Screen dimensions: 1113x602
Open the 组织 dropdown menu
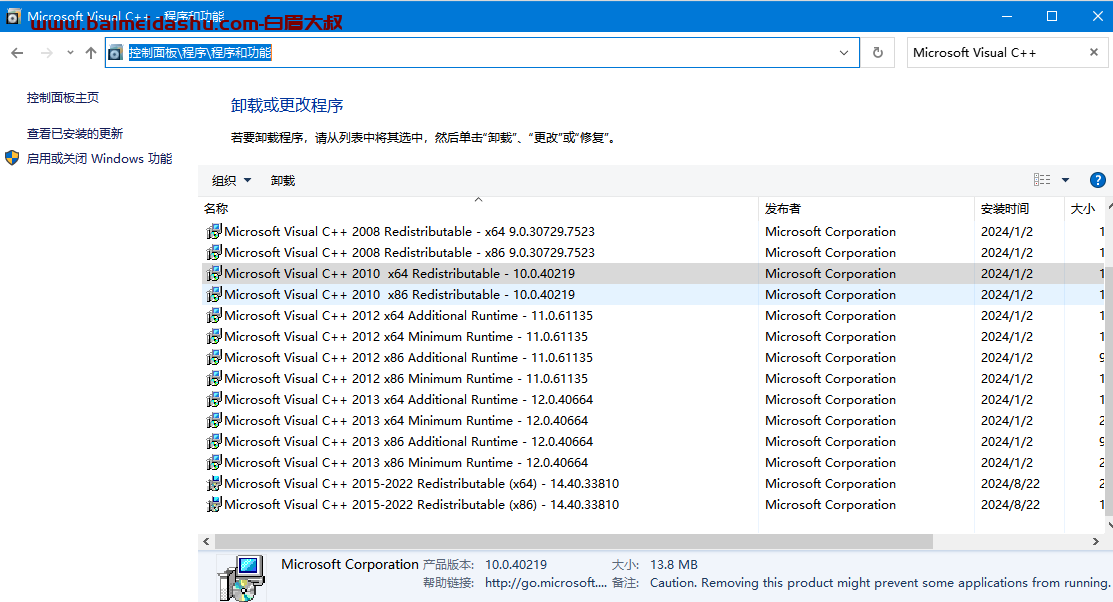231,180
